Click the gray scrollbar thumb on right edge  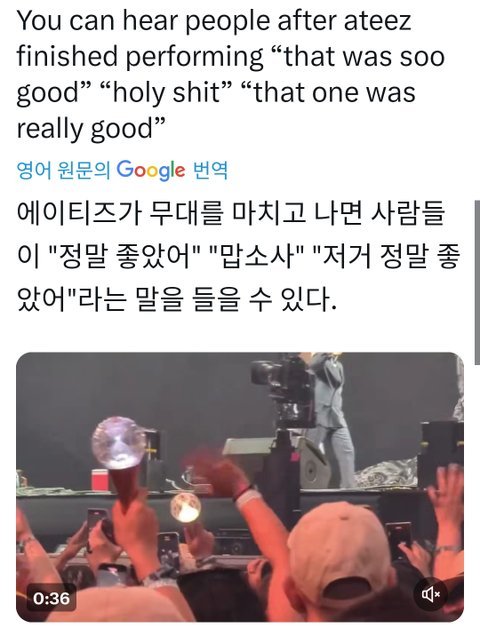(x=477, y=283)
